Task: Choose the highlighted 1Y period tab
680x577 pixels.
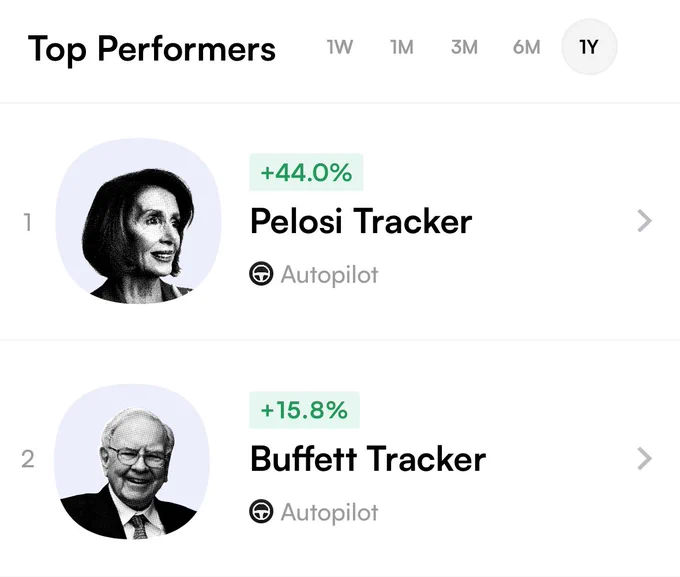Action: tap(589, 47)
